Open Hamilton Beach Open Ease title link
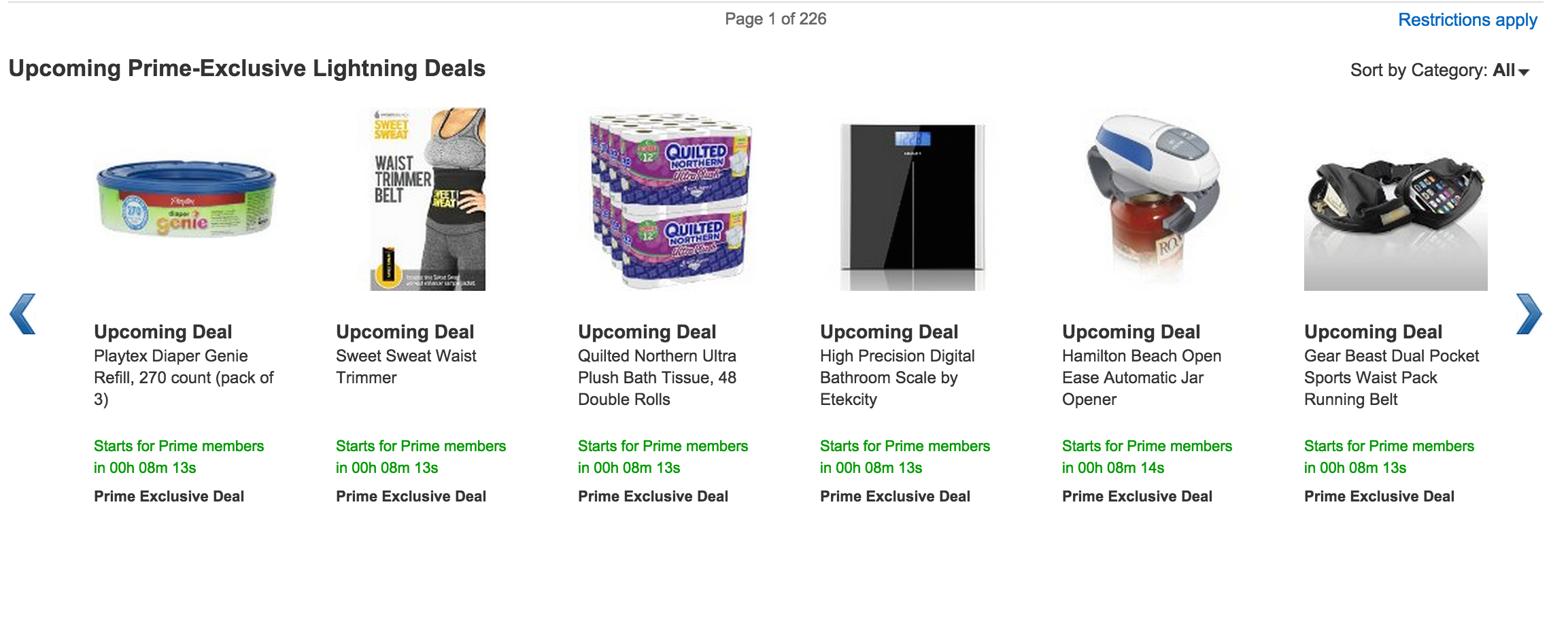1568x617 pixels. [1141, 377]
